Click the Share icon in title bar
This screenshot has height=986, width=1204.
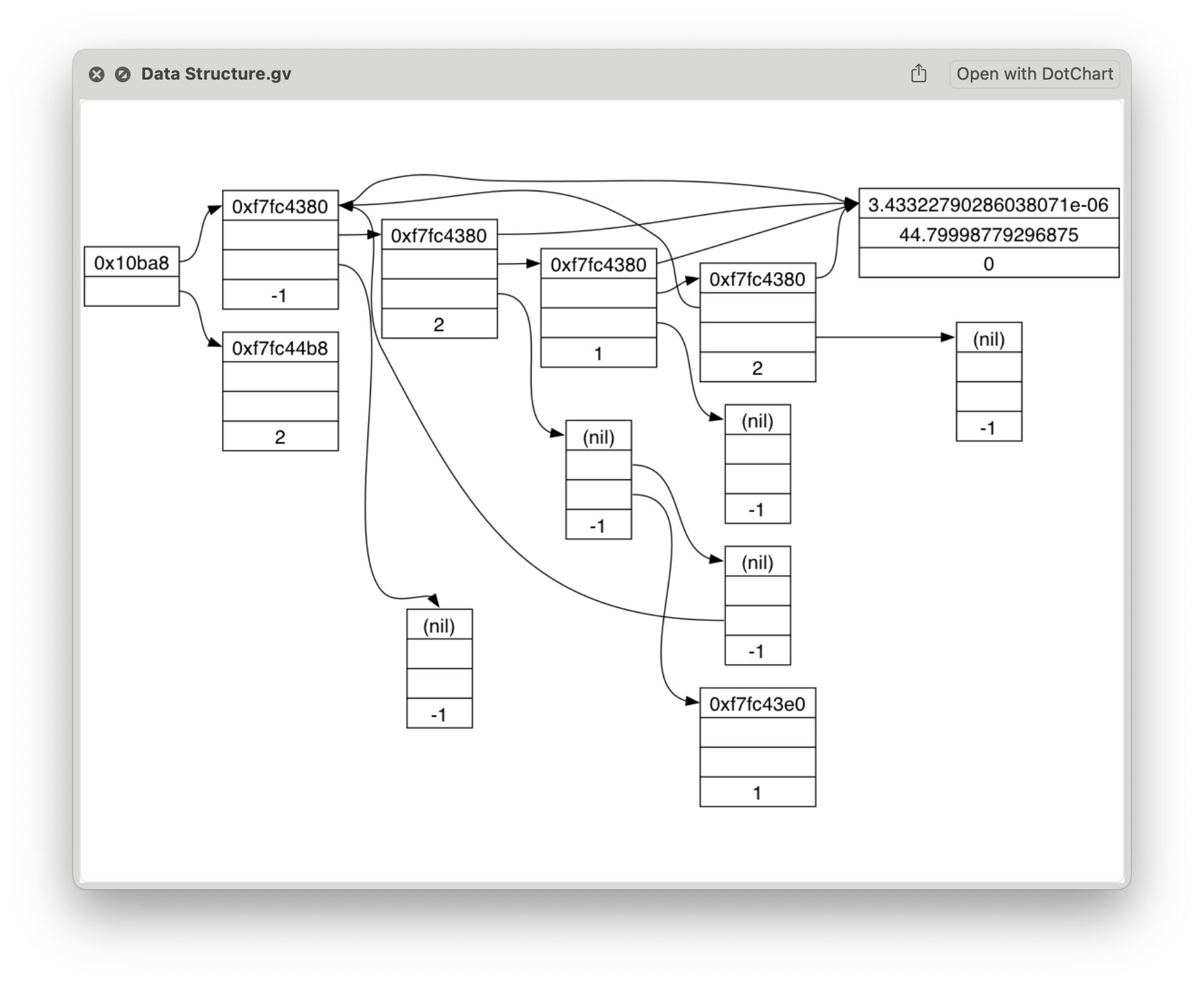pos(919,74)
